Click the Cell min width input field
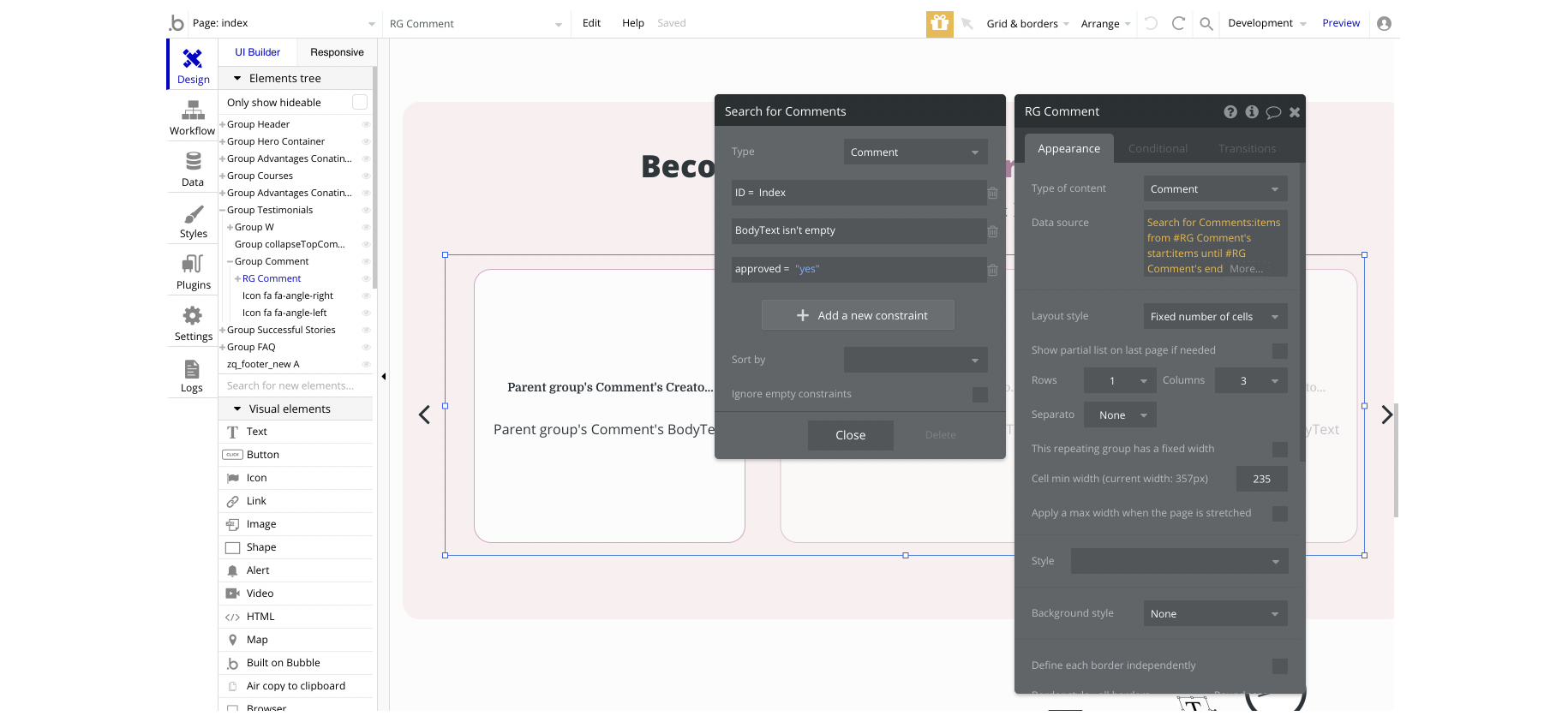1568x716 pixels. pos(1261,480)
